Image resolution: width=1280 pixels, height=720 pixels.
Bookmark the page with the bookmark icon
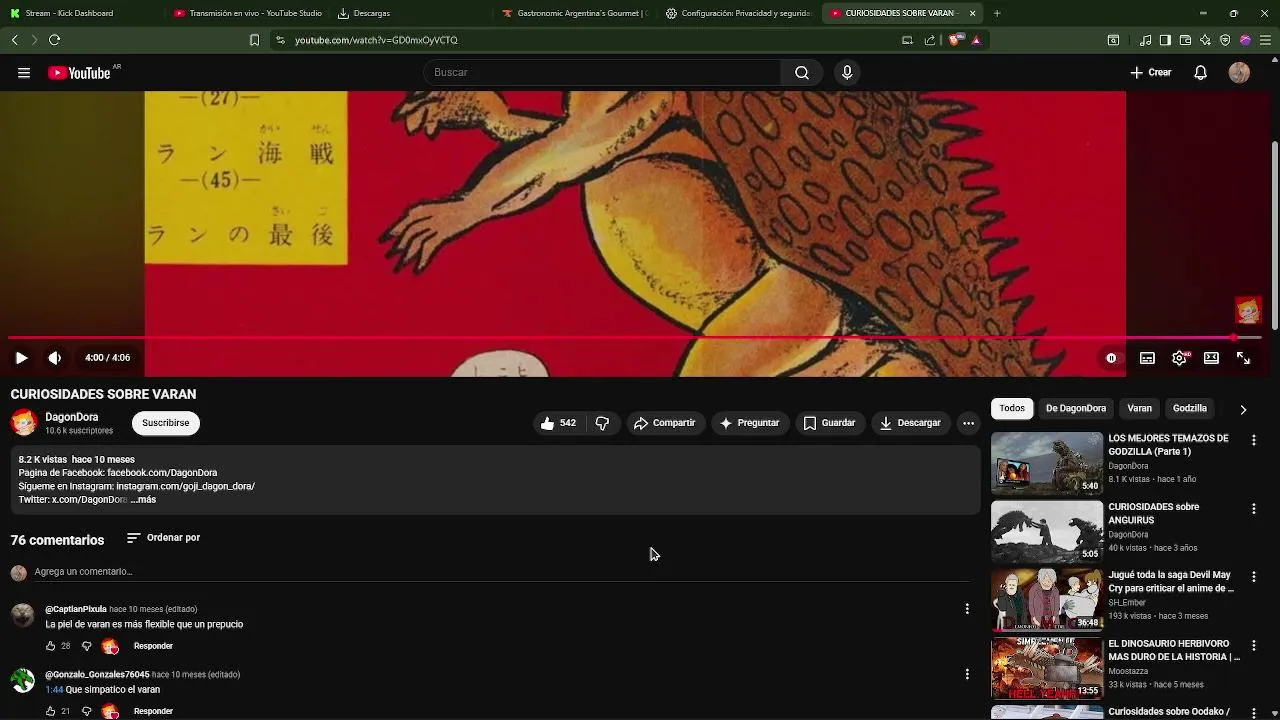coord(254,40)
